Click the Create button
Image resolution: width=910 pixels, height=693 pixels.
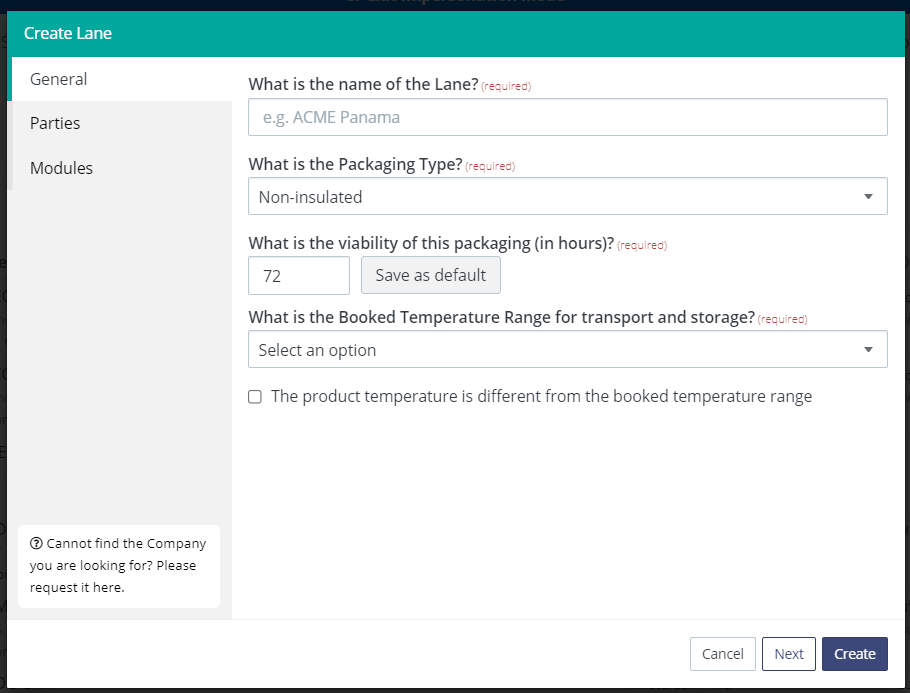pos(854,653)
